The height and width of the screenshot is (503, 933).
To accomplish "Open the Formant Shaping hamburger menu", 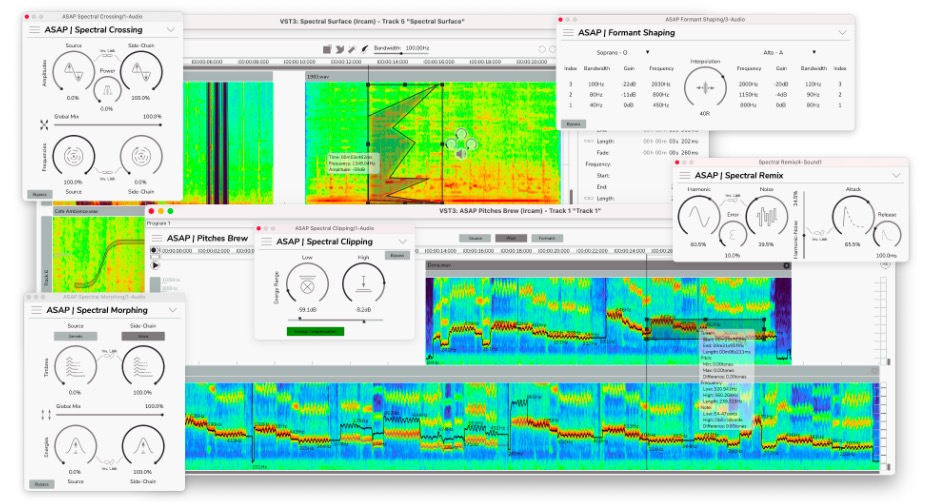I will (568, 33).
